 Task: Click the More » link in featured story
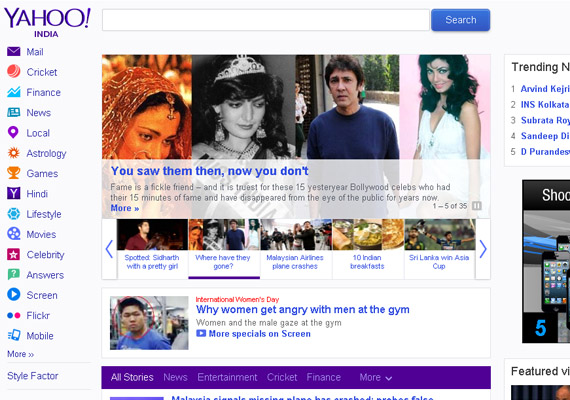coord(125,208)
